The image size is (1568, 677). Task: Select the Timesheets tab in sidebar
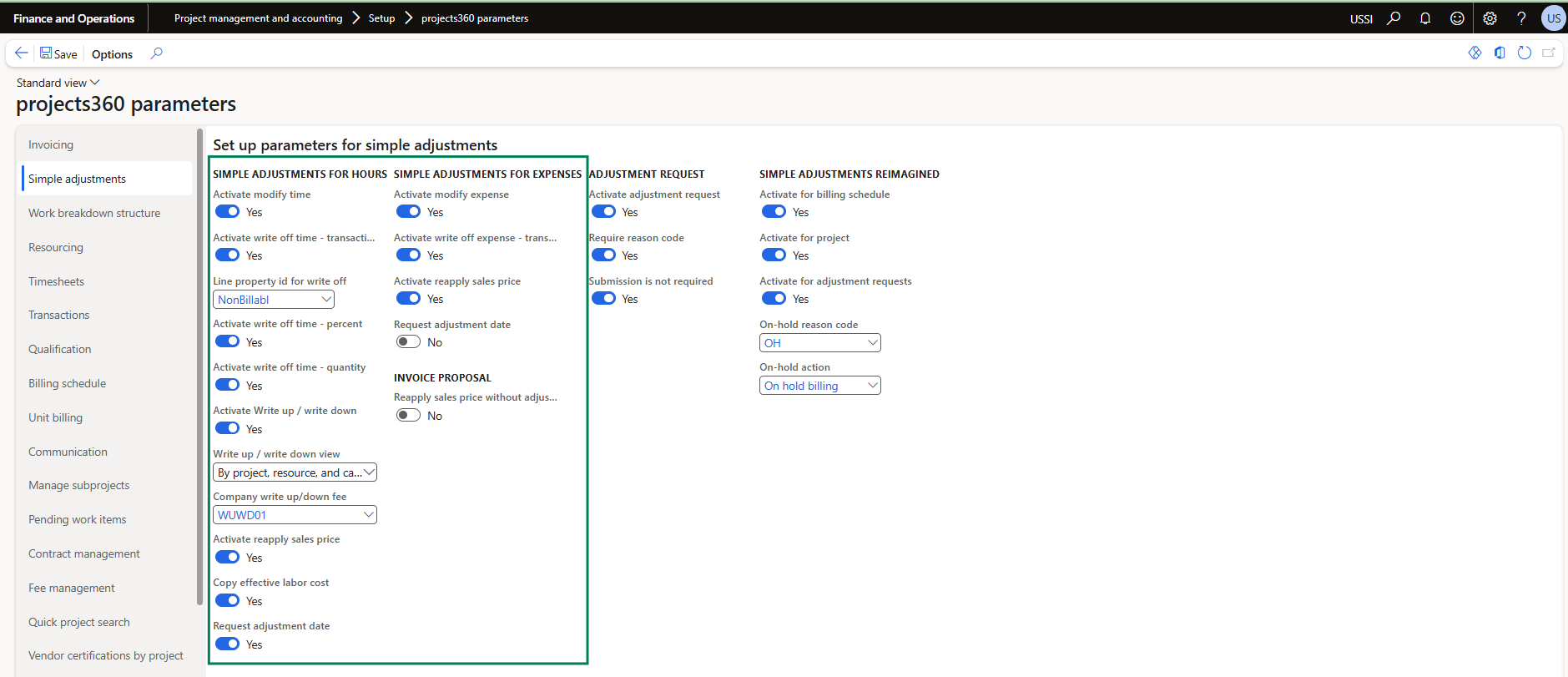tap(56, 281)
